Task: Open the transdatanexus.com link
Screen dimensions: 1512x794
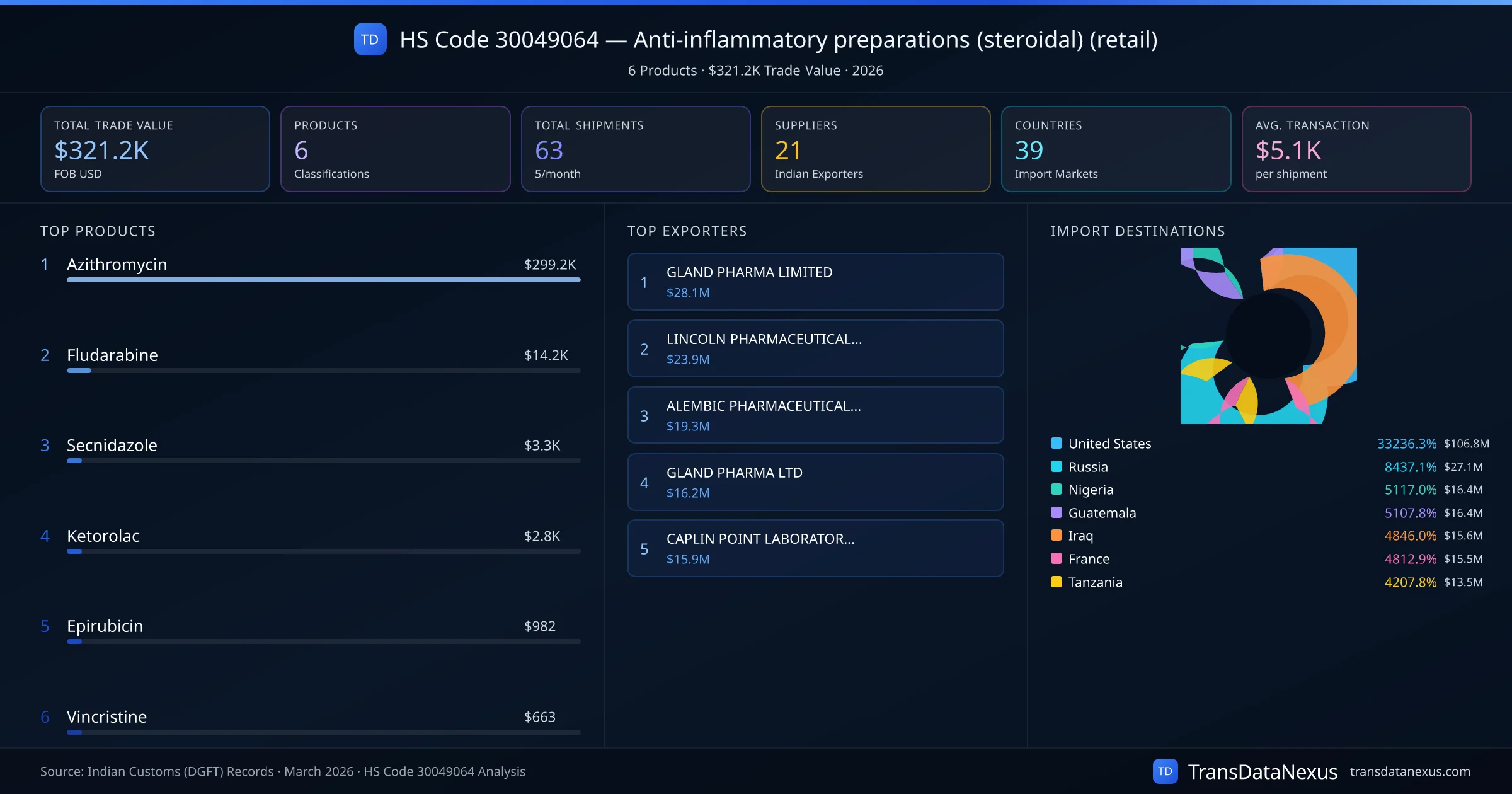Action: point(1409,771)
